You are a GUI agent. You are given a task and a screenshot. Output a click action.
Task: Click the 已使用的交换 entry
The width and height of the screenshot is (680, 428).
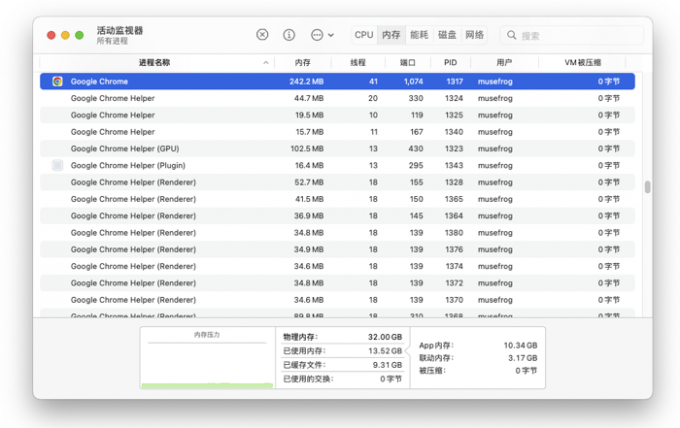tap(343, 379)
